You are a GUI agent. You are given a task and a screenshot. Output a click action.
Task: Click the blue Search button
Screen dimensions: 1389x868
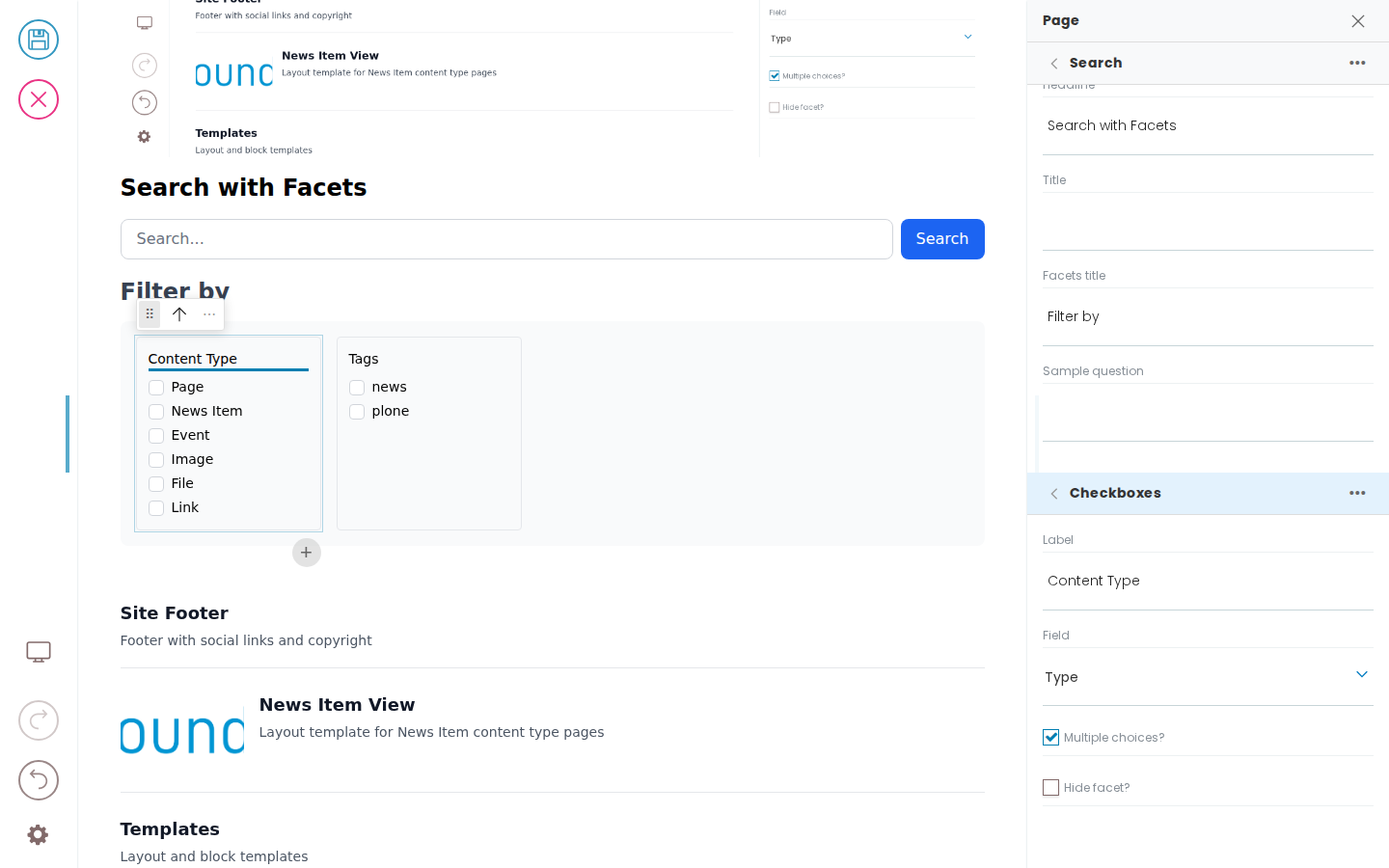(942, 239)
